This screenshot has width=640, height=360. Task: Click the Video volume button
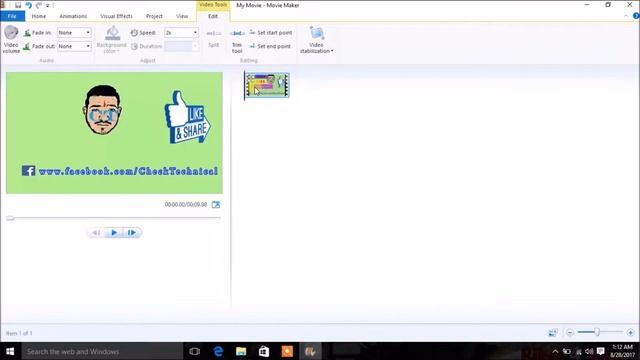(11, 39)
